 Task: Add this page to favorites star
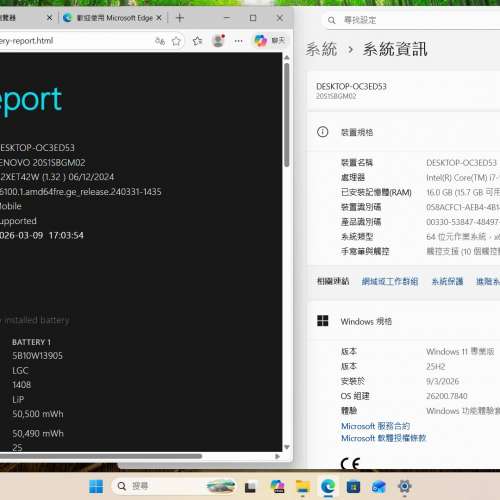coord(176,41)
